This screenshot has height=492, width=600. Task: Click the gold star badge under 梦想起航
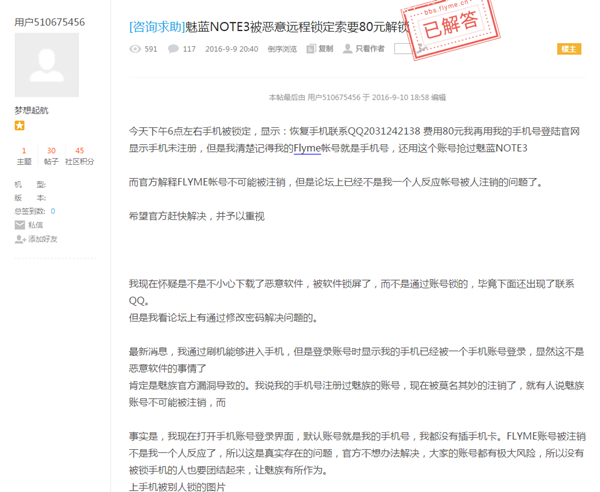(x=20, y=125)
